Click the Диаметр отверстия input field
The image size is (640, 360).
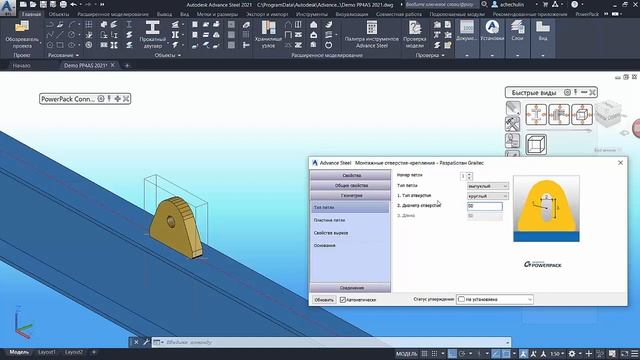click(x=484, y=206)
